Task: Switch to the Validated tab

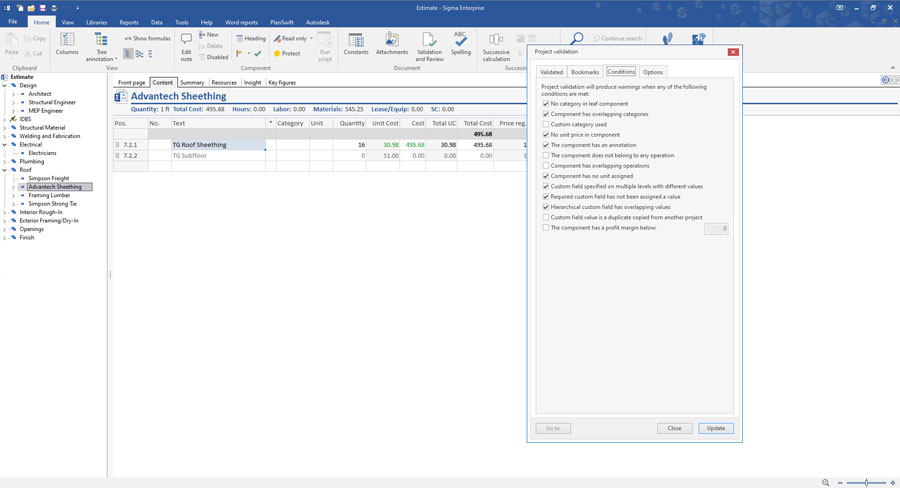Action: (551, 72)
